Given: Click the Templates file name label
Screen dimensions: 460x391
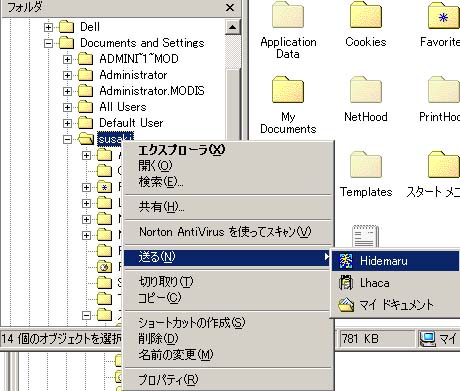Looking at the screenshot, I should (366, 192).
